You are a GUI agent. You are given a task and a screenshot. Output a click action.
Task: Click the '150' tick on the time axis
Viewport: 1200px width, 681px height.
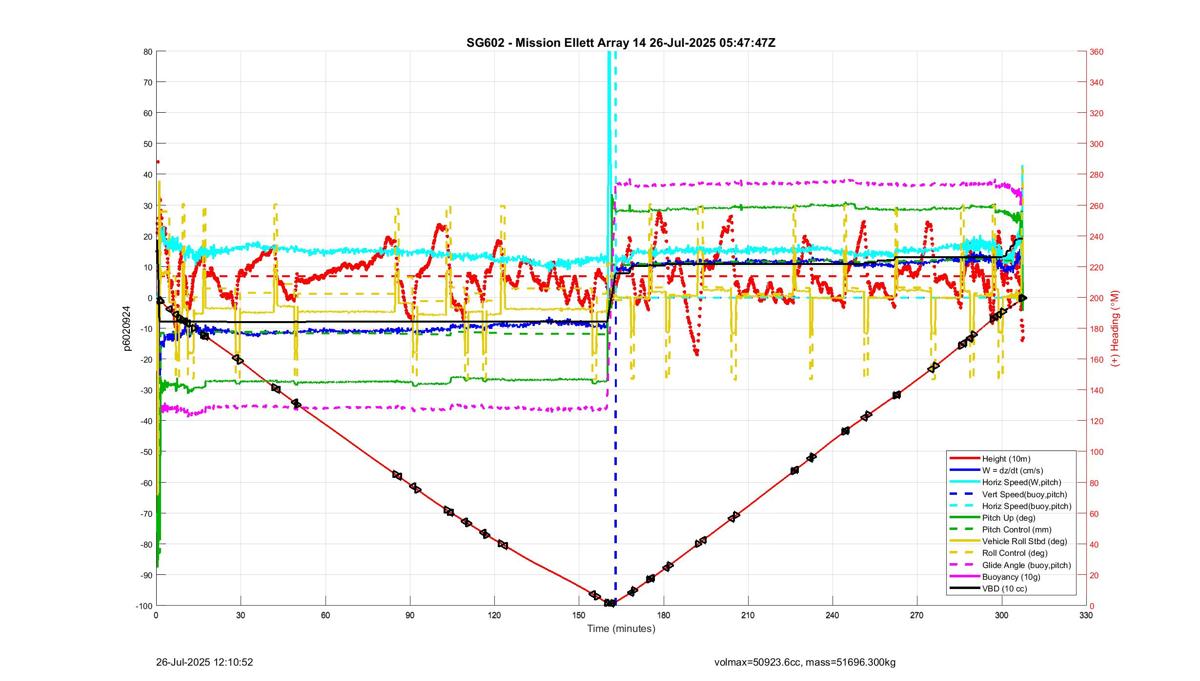(x=579, y=616)
